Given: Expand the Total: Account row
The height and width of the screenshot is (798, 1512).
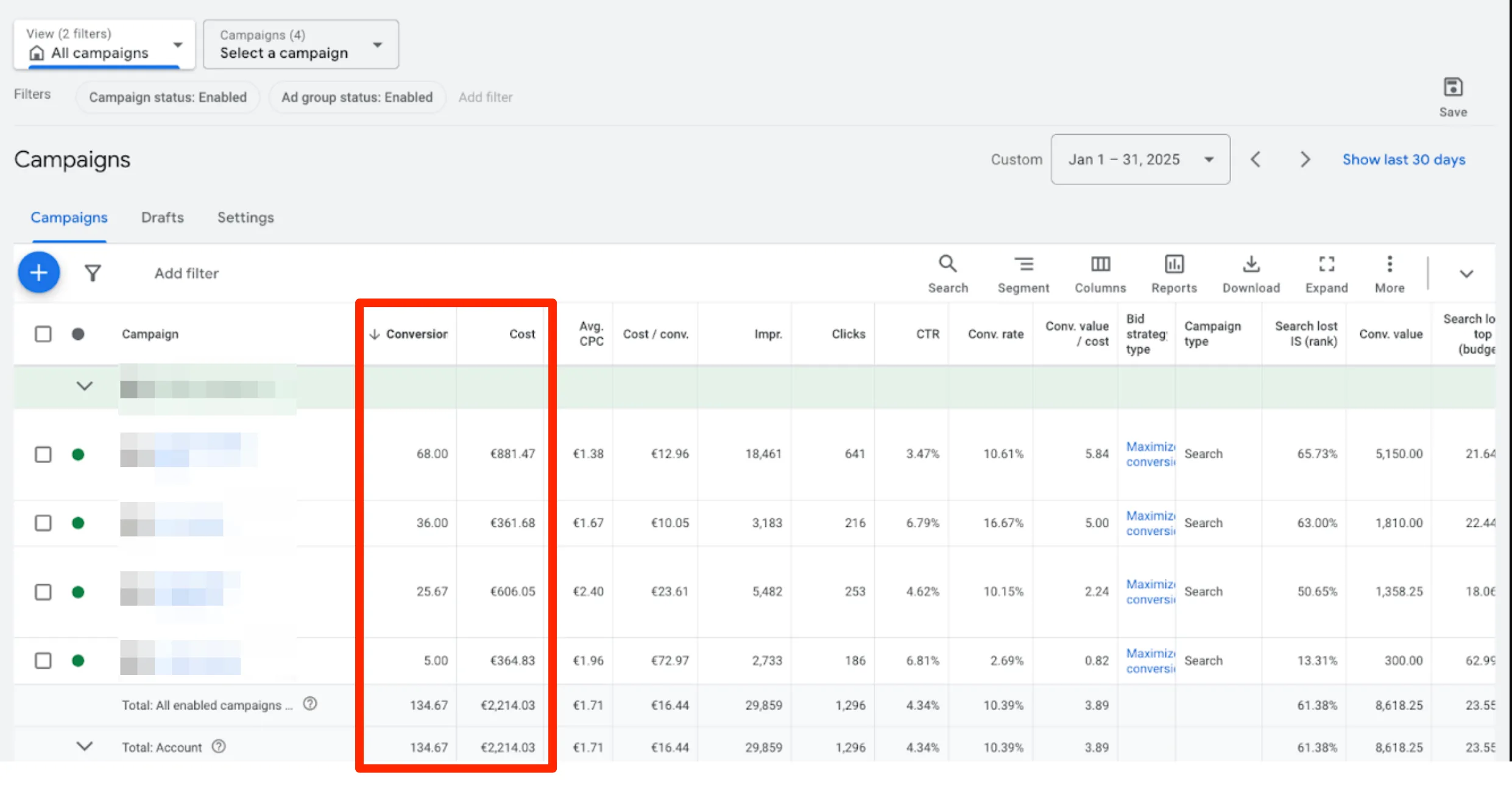Looking at the screenshot, I should 85,746.
